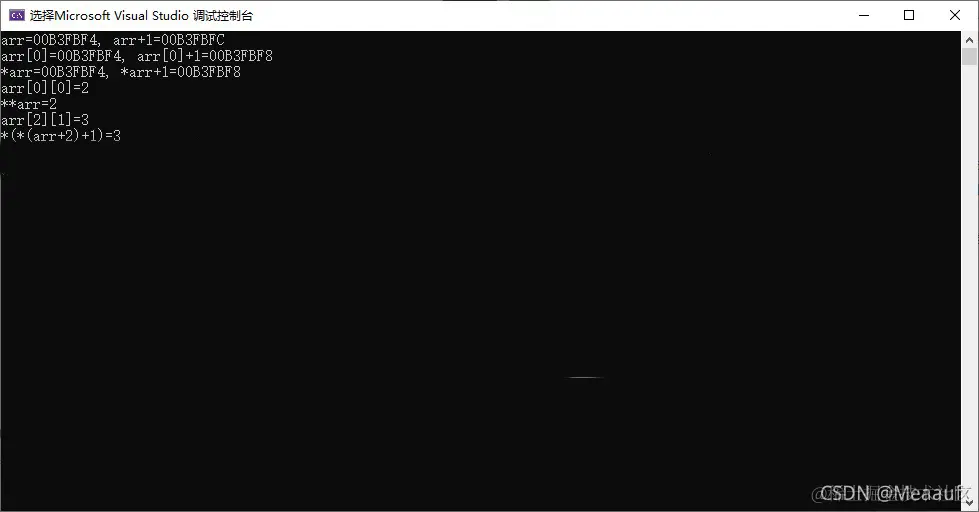
Task: Click the empty scrollbar track below thumb
Action: coord(969,281)
